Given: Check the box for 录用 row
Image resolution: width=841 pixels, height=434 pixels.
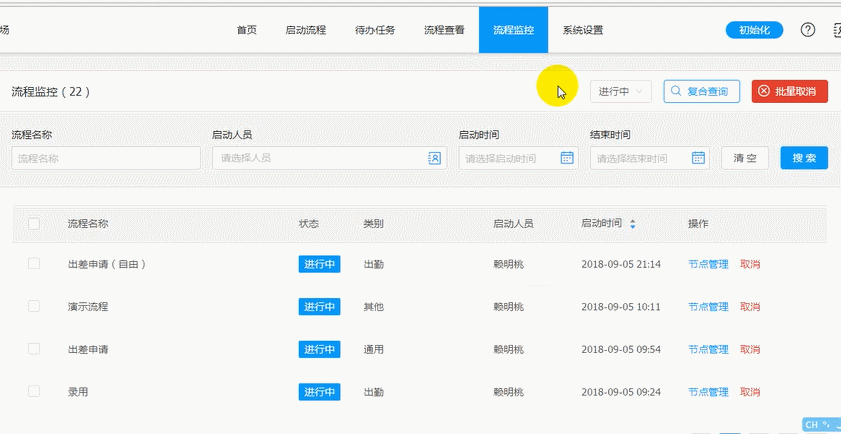Looking at the screenshot, I should tap(34, 392).
